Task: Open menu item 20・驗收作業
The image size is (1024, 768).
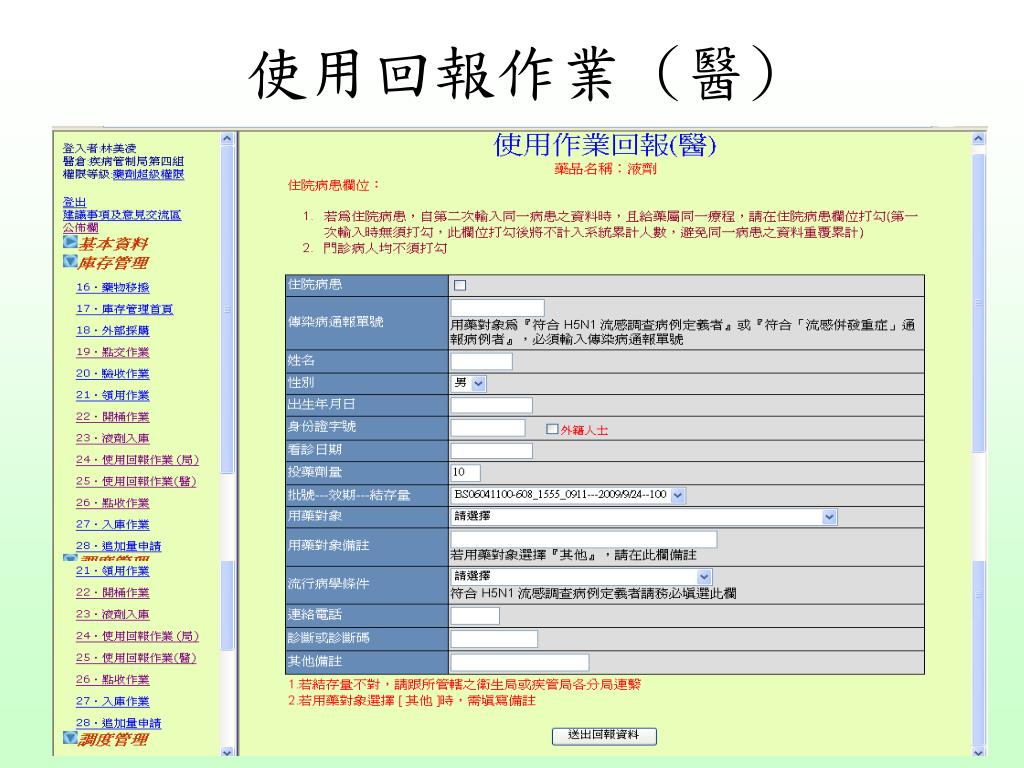Action: [112, 374]
